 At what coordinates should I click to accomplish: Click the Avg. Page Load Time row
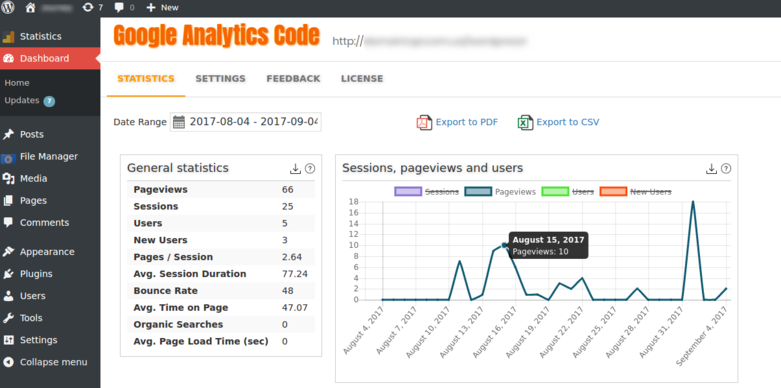click(x=221, y=341)
